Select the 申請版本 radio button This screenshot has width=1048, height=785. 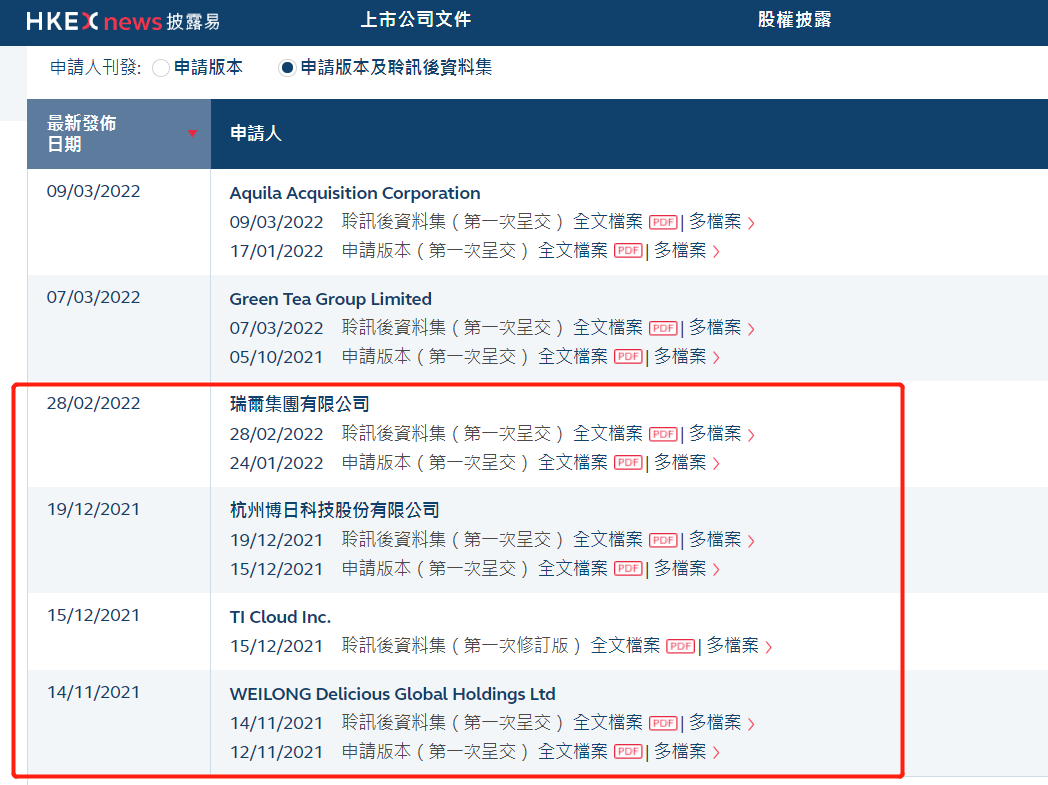(x=160, y=68)
